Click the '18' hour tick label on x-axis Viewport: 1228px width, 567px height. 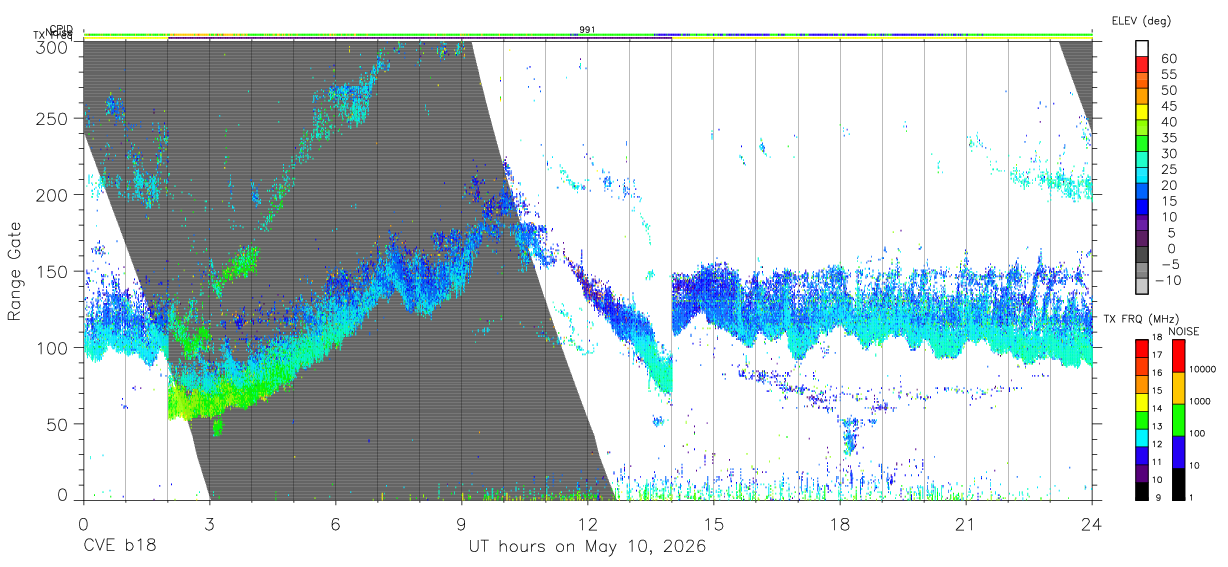840,524
